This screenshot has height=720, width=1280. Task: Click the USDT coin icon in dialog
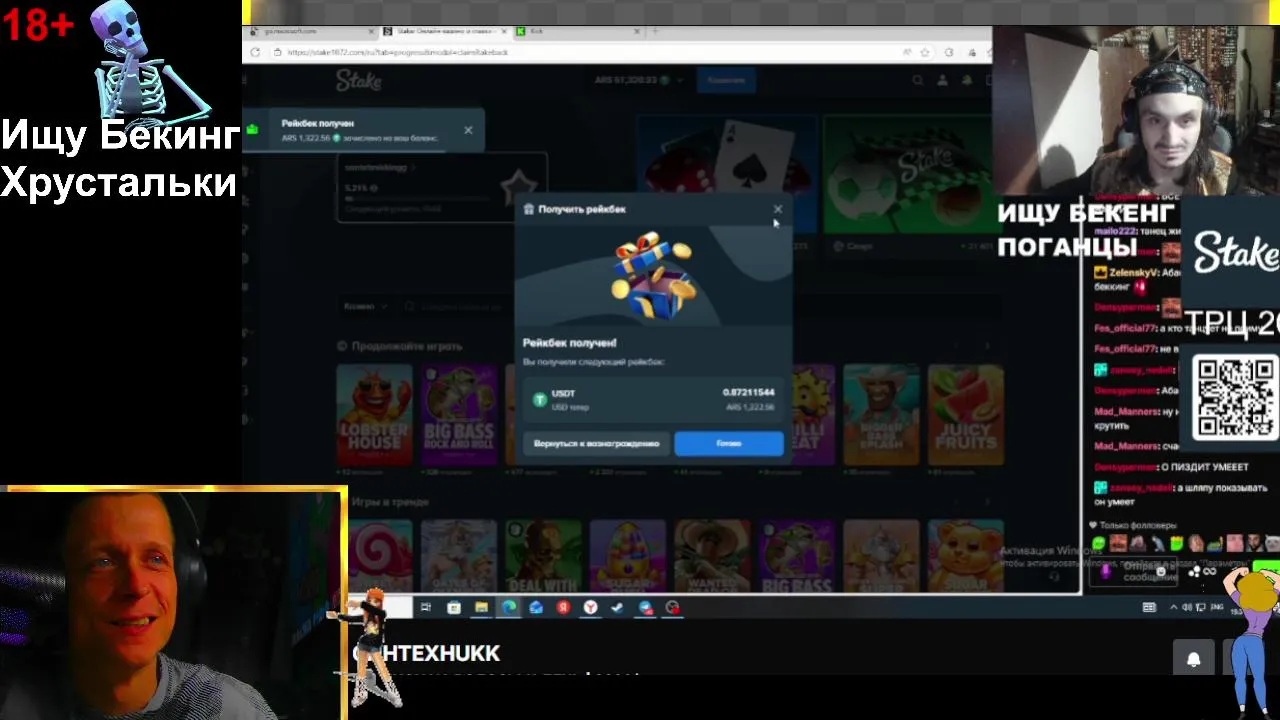tap(540, 400)
